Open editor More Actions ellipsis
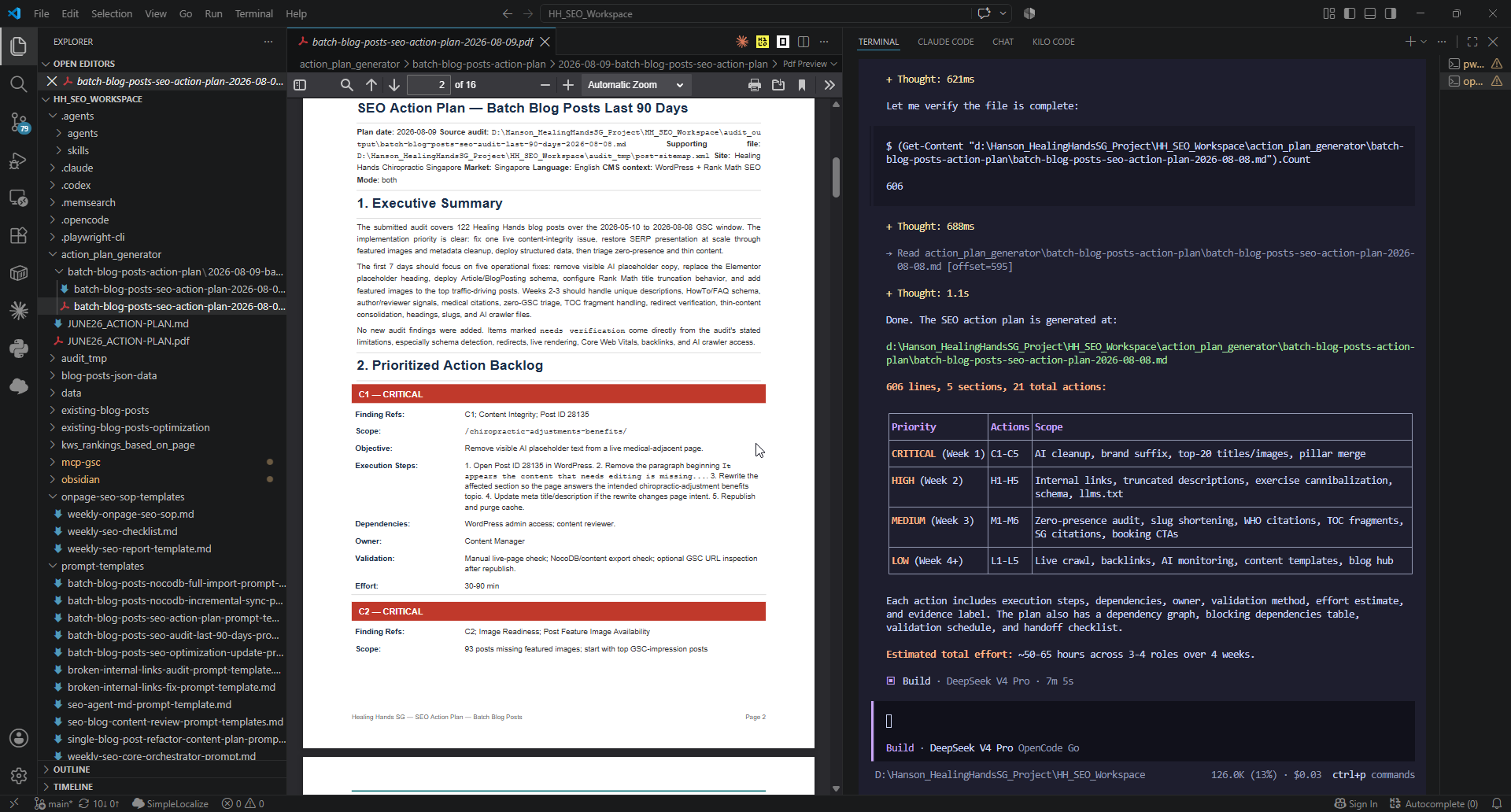1511x812 pixels. [x=824, y=42]
